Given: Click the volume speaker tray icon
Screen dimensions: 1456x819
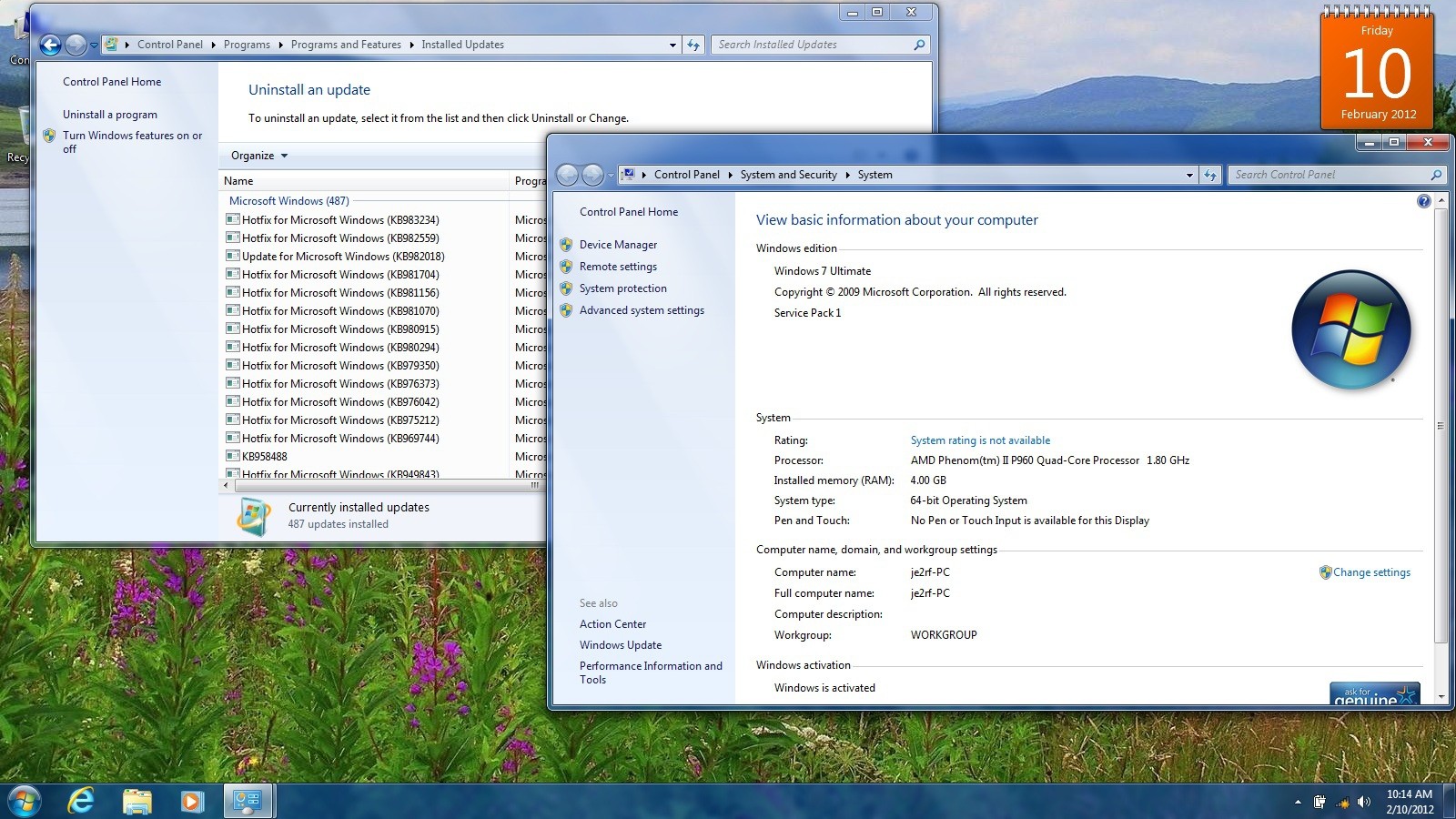Looking at the screenshot, I should coord(1363,802).
